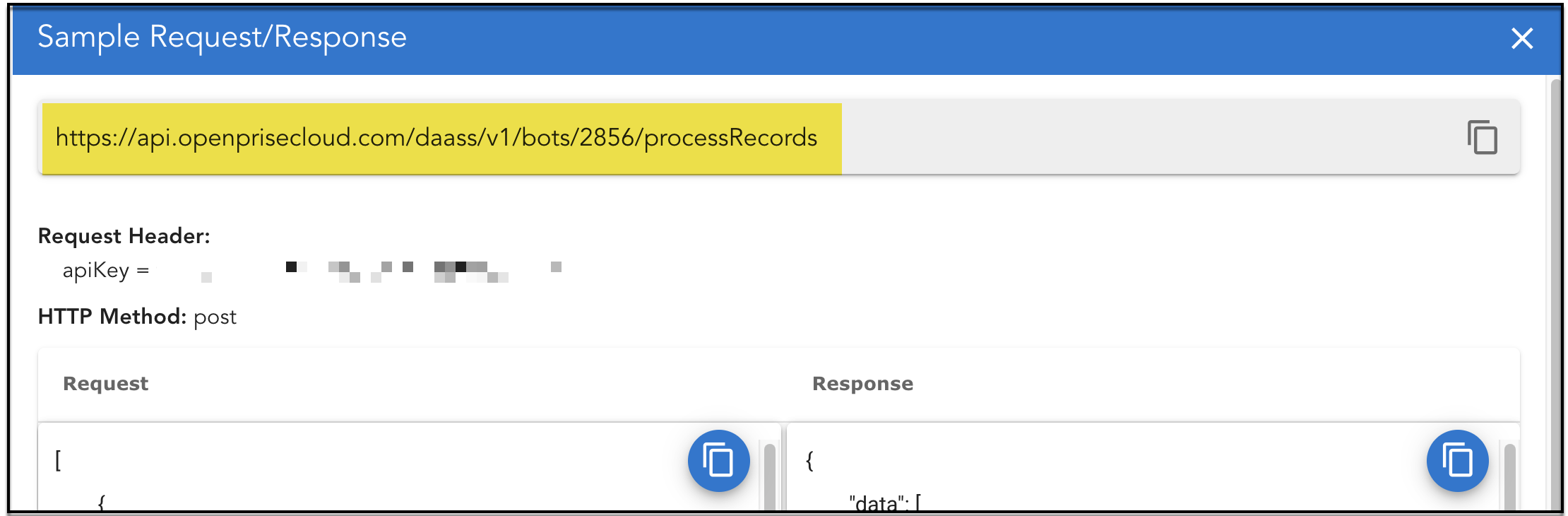The height and width of the screenshot is (516, 1568).
Task: Click the apiKey label text
Action: click(x=96, y=271)
